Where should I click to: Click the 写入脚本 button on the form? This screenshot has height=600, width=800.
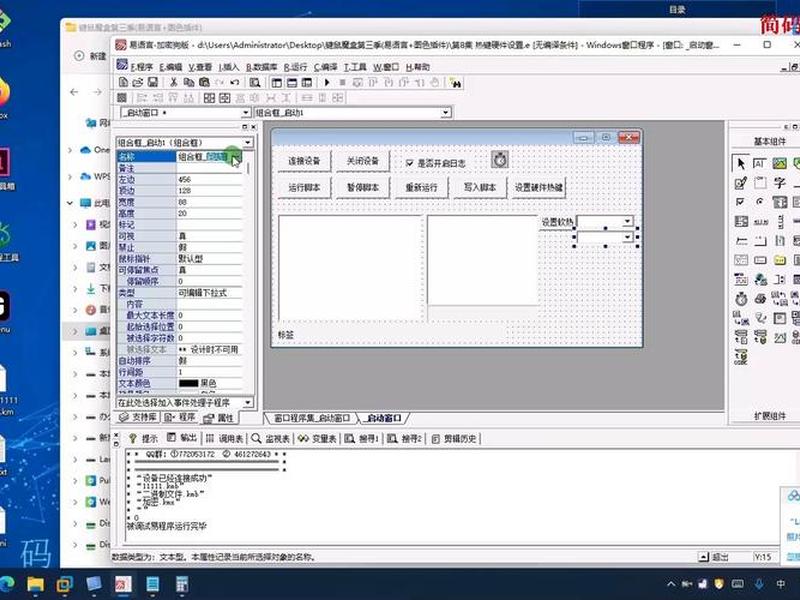click(x=480, y=188)
